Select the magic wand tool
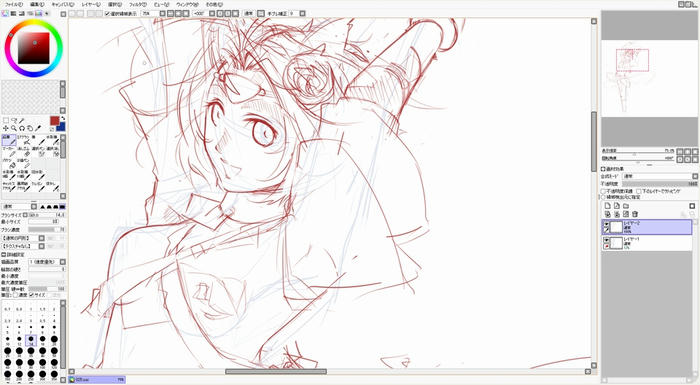700x385 pixels. [x=21, y=121]
